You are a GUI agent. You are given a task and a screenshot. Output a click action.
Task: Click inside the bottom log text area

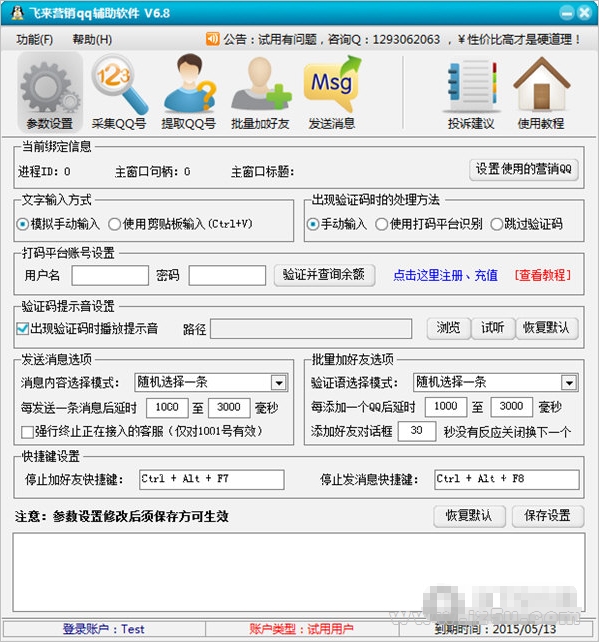click(298, 572)
